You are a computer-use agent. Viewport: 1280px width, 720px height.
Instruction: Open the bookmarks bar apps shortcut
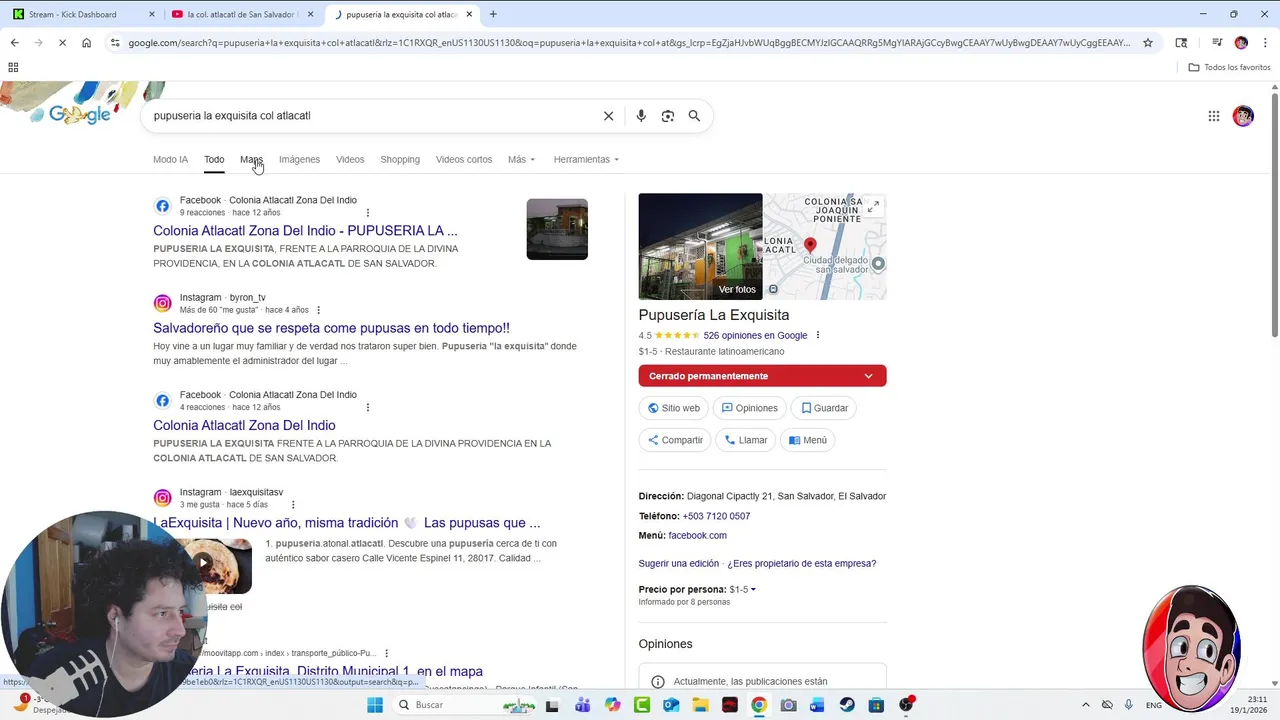[x=13, y=67]
